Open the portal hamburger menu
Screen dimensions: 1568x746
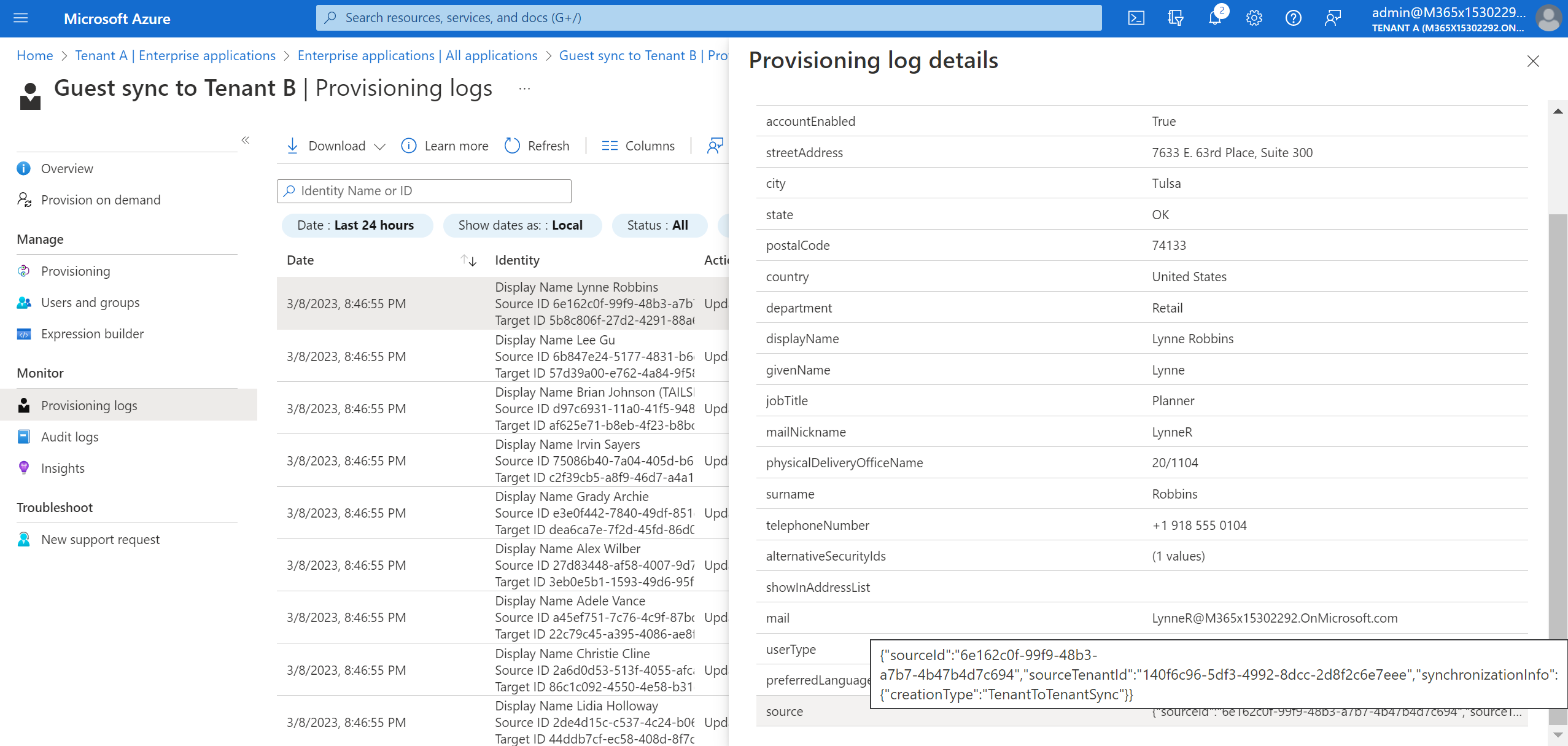click(x=21, y=18)
